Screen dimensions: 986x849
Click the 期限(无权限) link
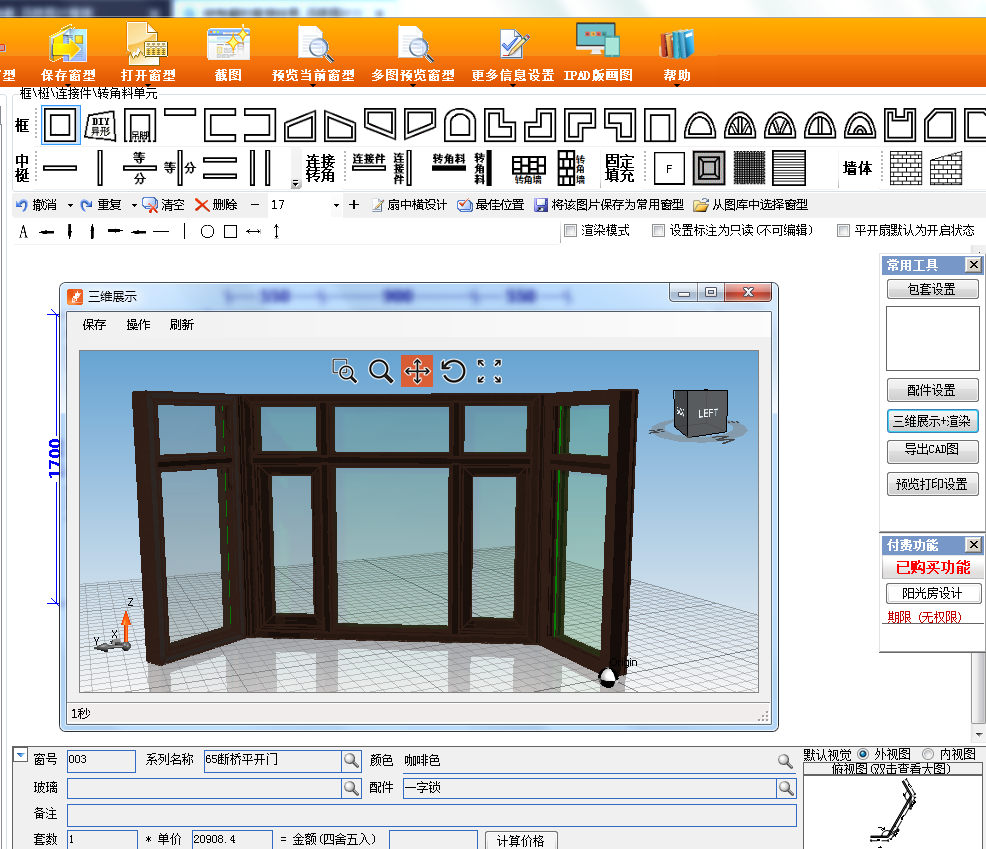(924, 617)
